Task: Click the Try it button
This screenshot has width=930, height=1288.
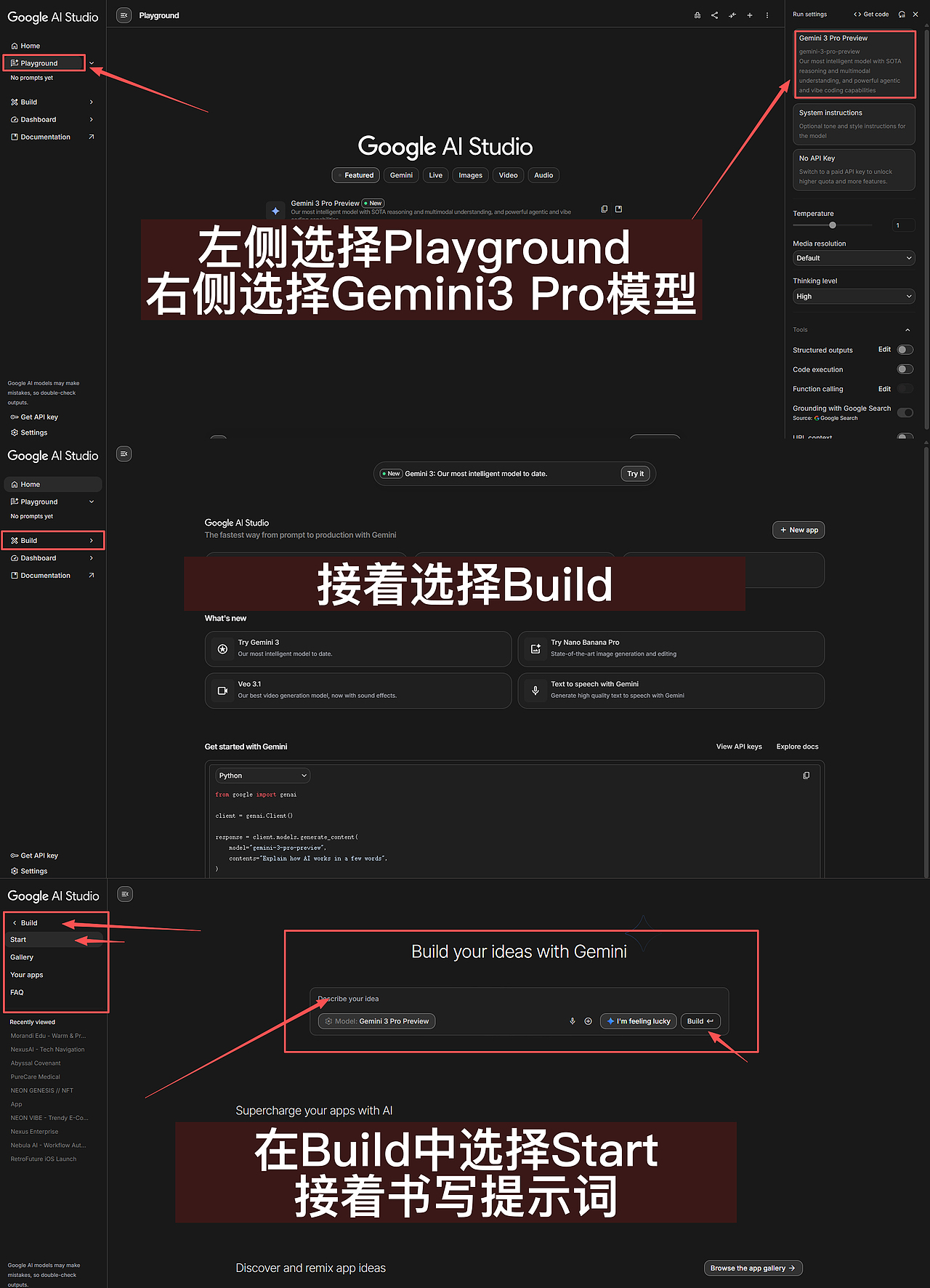Action: click(636, 474)
